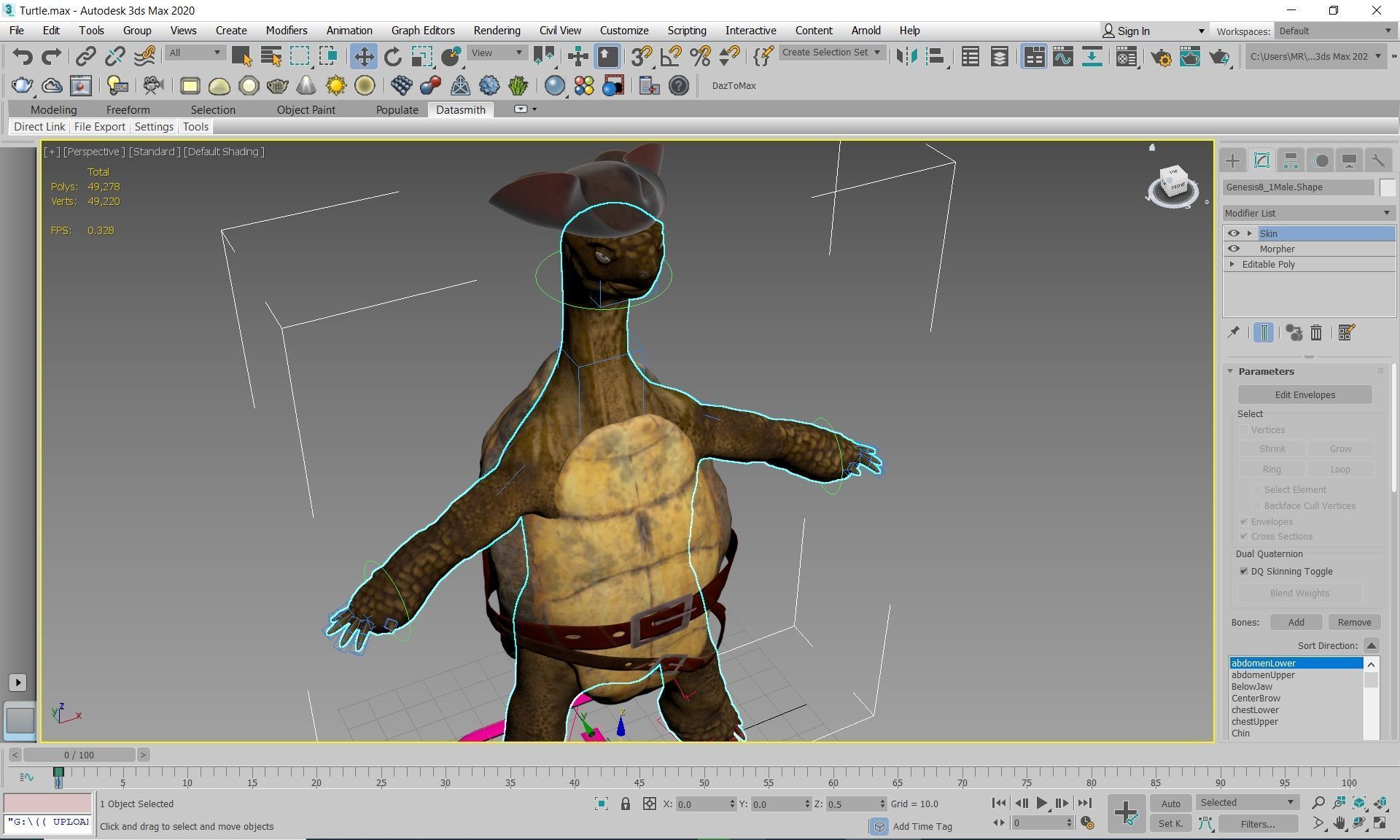Toggle Selection Lock padlock icon
This screenshot has height=840, width=1400.
coord(625,804)
